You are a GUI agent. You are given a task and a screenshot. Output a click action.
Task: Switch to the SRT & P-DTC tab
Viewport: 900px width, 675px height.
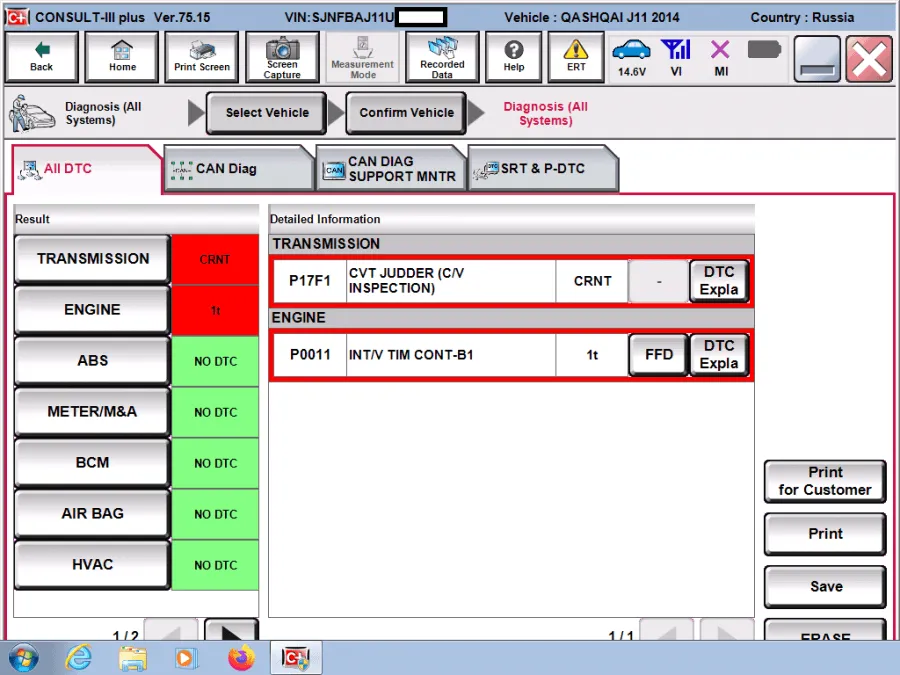coord(543,169)
